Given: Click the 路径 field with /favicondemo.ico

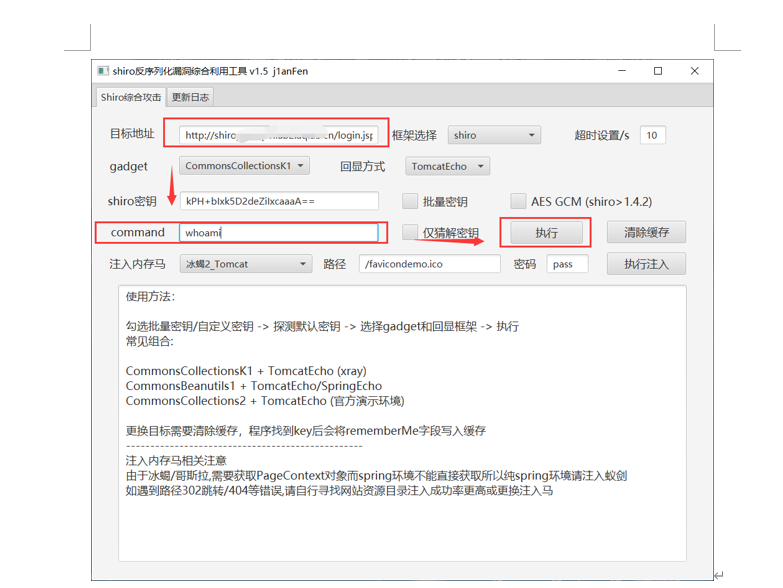Looking at the screenshot, I should [x=429, y=264].
